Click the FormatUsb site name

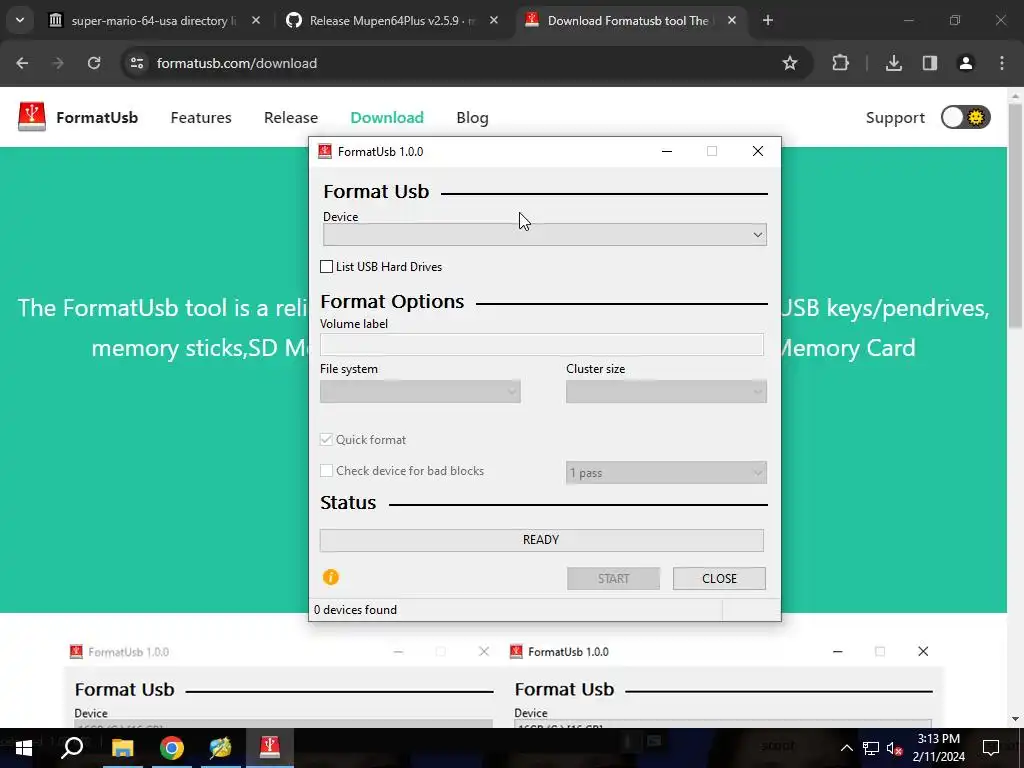tap(97, 118)
